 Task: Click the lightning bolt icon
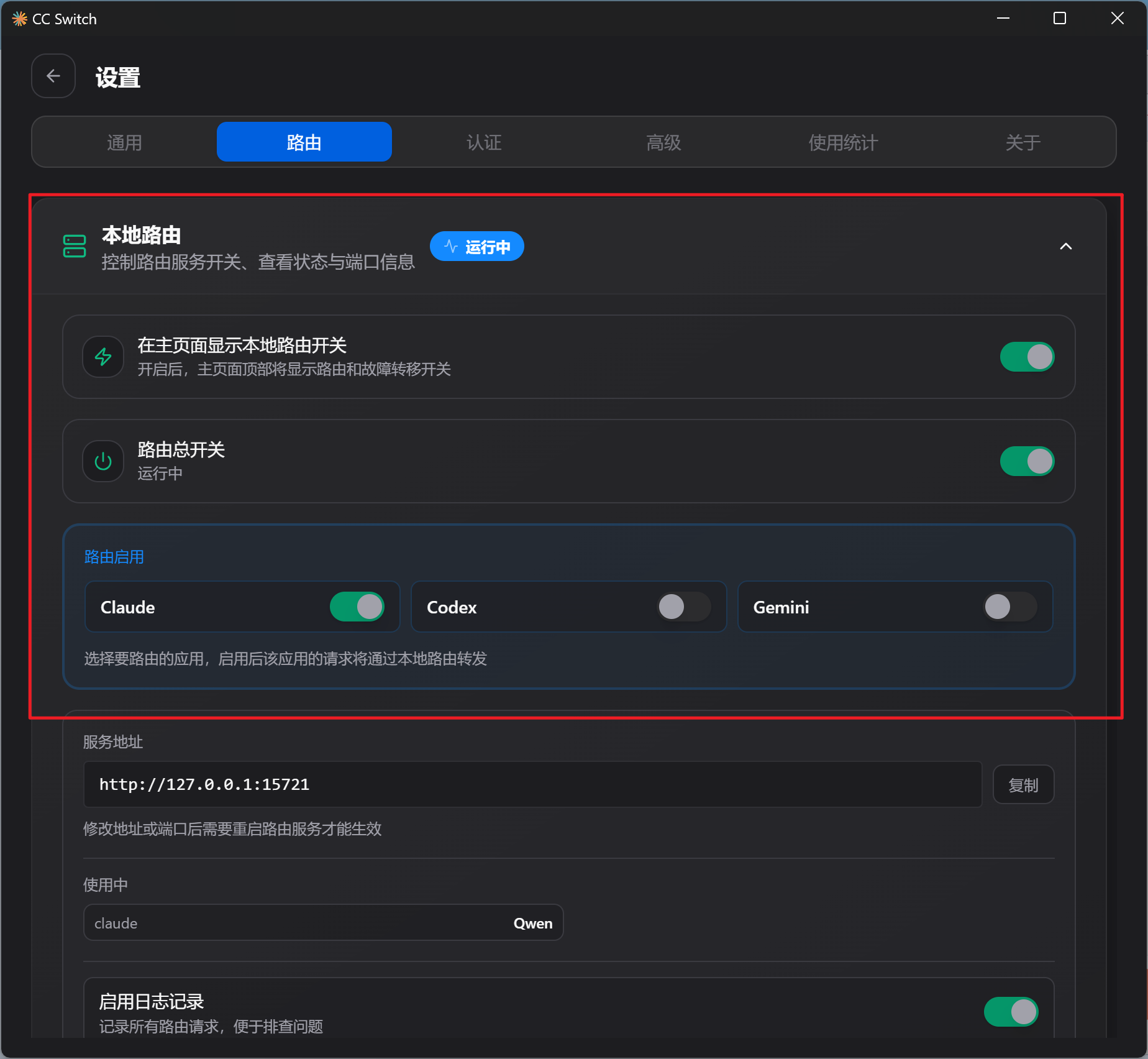(103, 357)
